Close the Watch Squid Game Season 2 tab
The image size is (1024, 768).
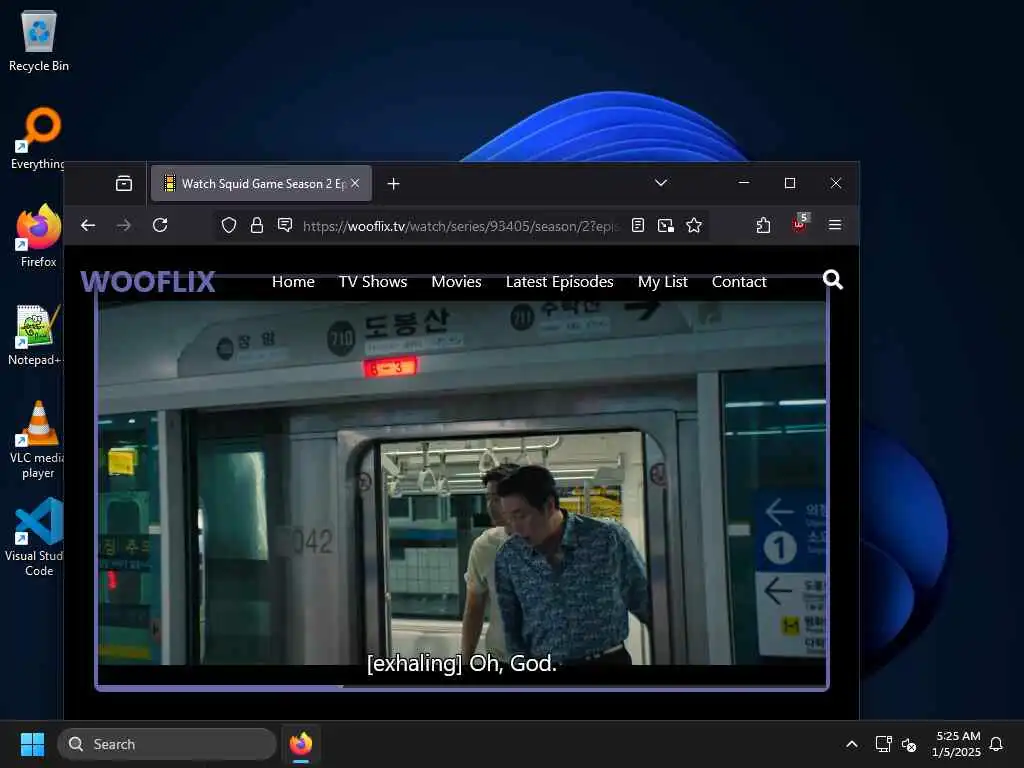[x=355, y=184]
